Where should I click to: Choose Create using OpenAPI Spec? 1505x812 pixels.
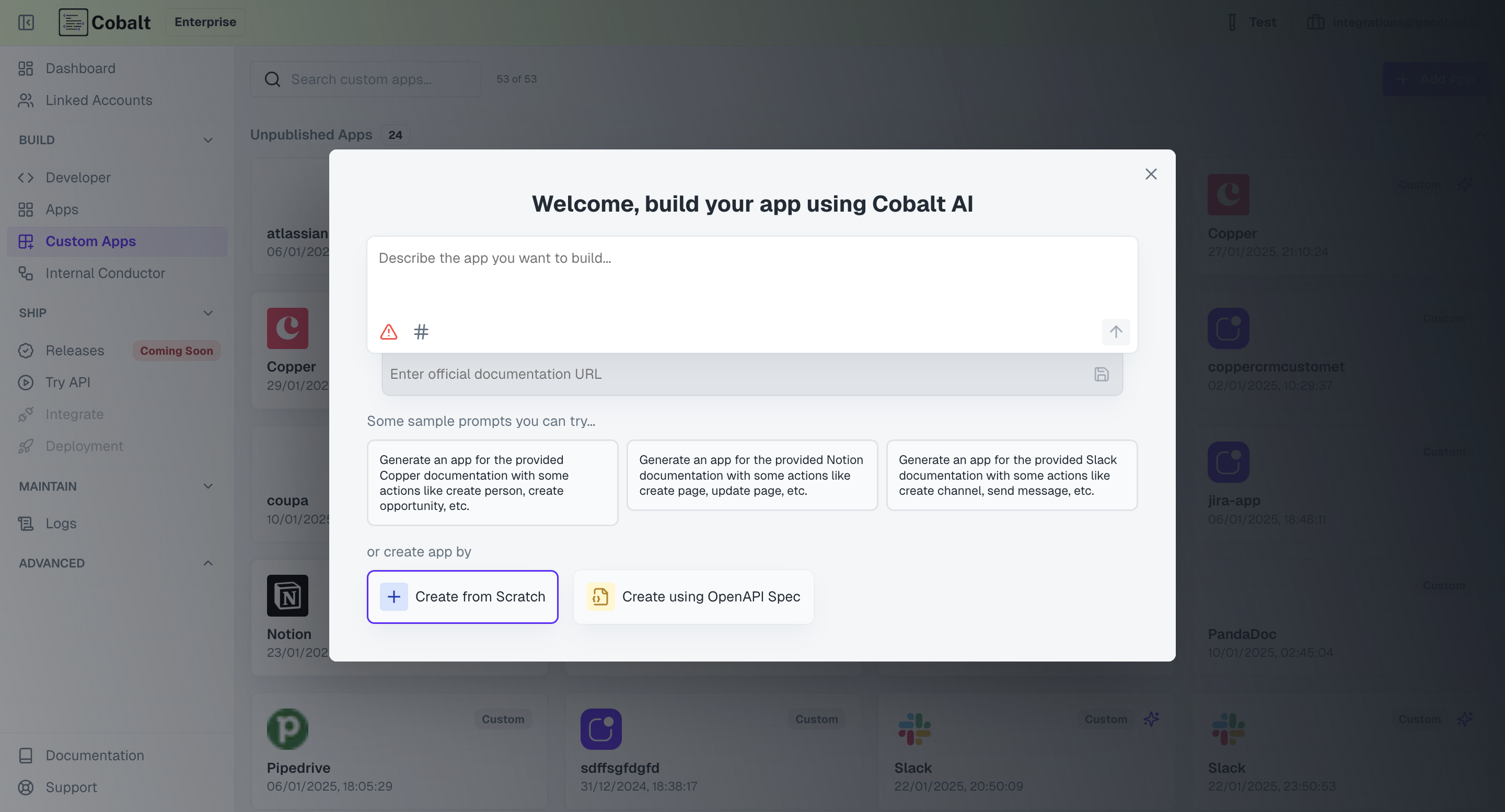point(693,596)
